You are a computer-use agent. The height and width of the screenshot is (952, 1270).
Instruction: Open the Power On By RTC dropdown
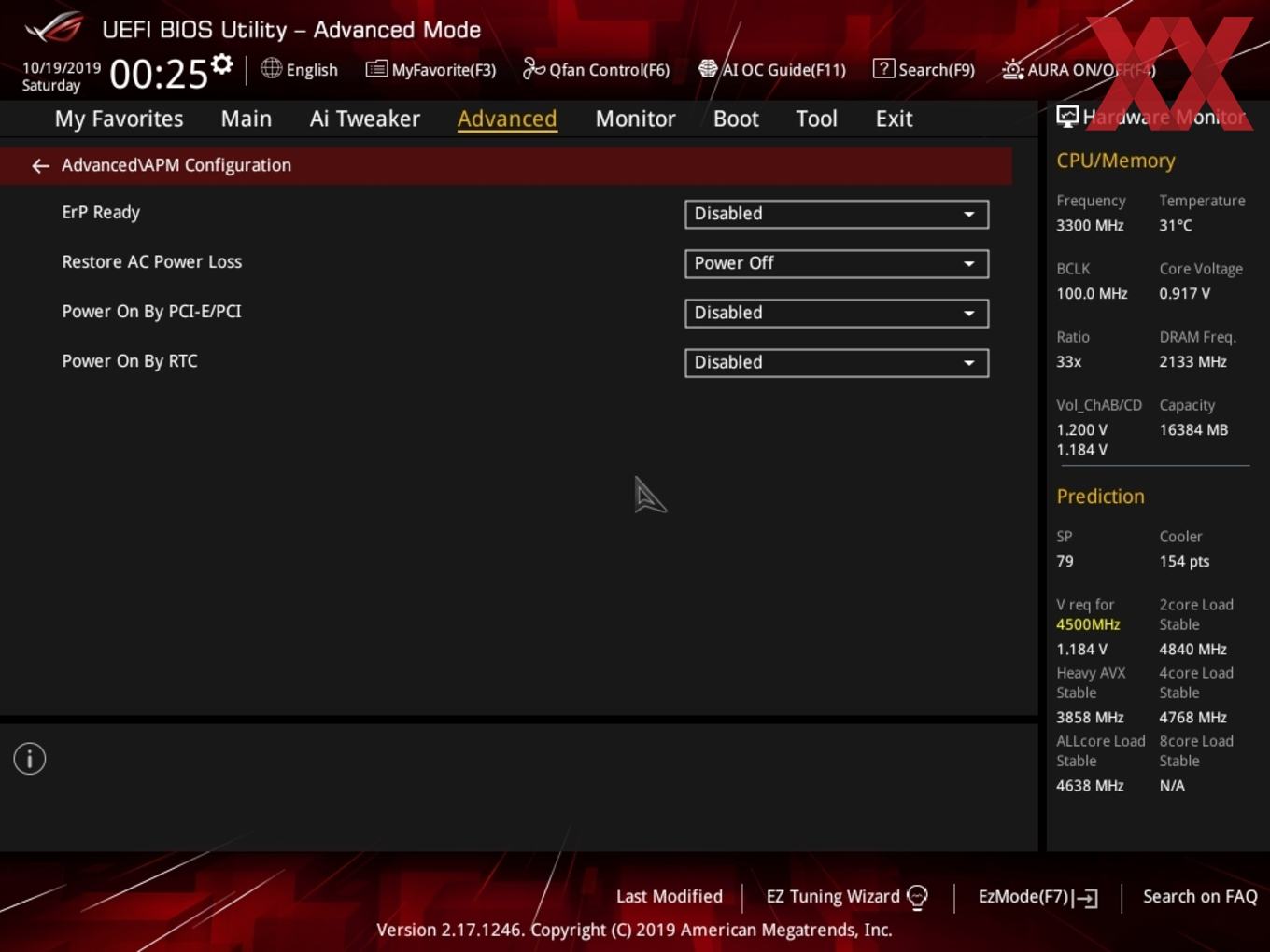pos(837,362)
